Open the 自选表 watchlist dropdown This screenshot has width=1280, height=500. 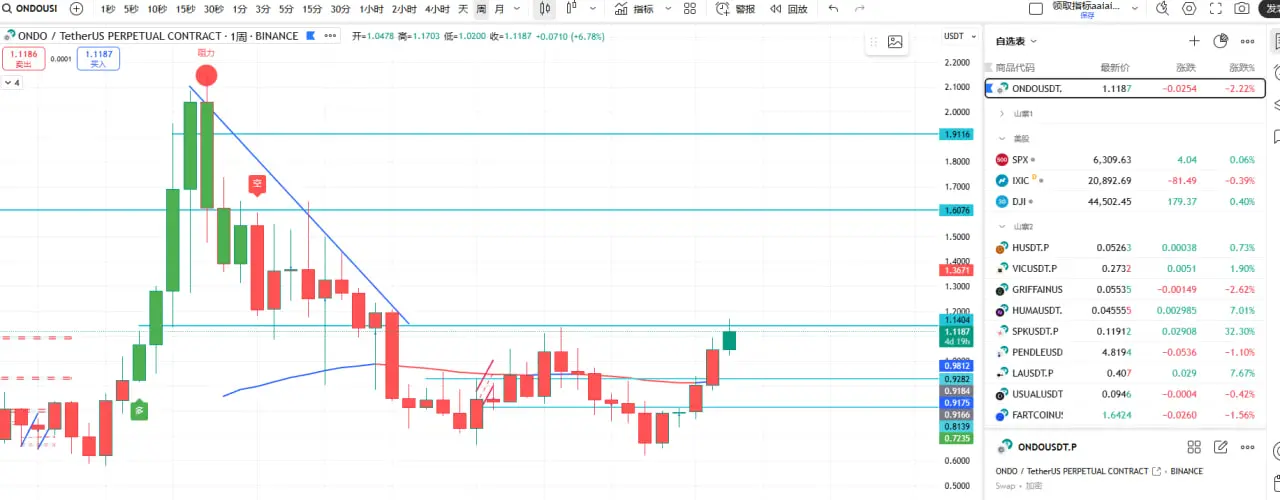(1016, 41)
